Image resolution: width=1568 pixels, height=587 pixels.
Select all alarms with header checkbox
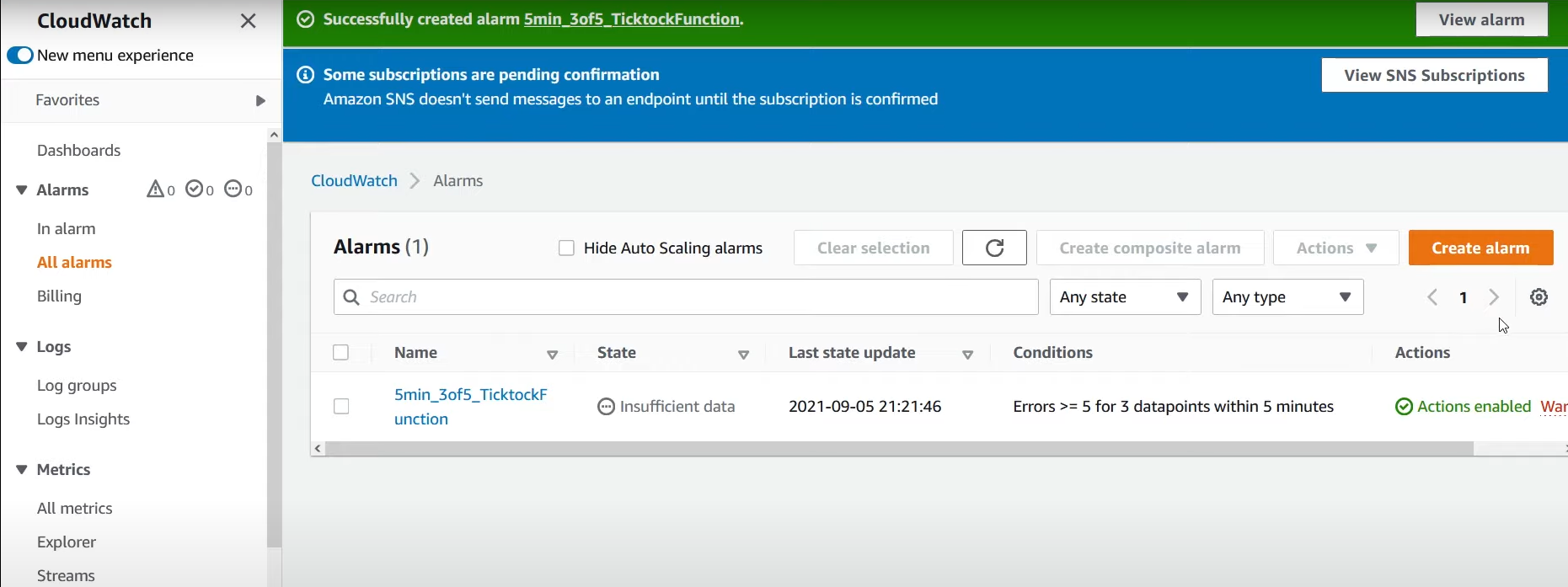pos(341,353)
